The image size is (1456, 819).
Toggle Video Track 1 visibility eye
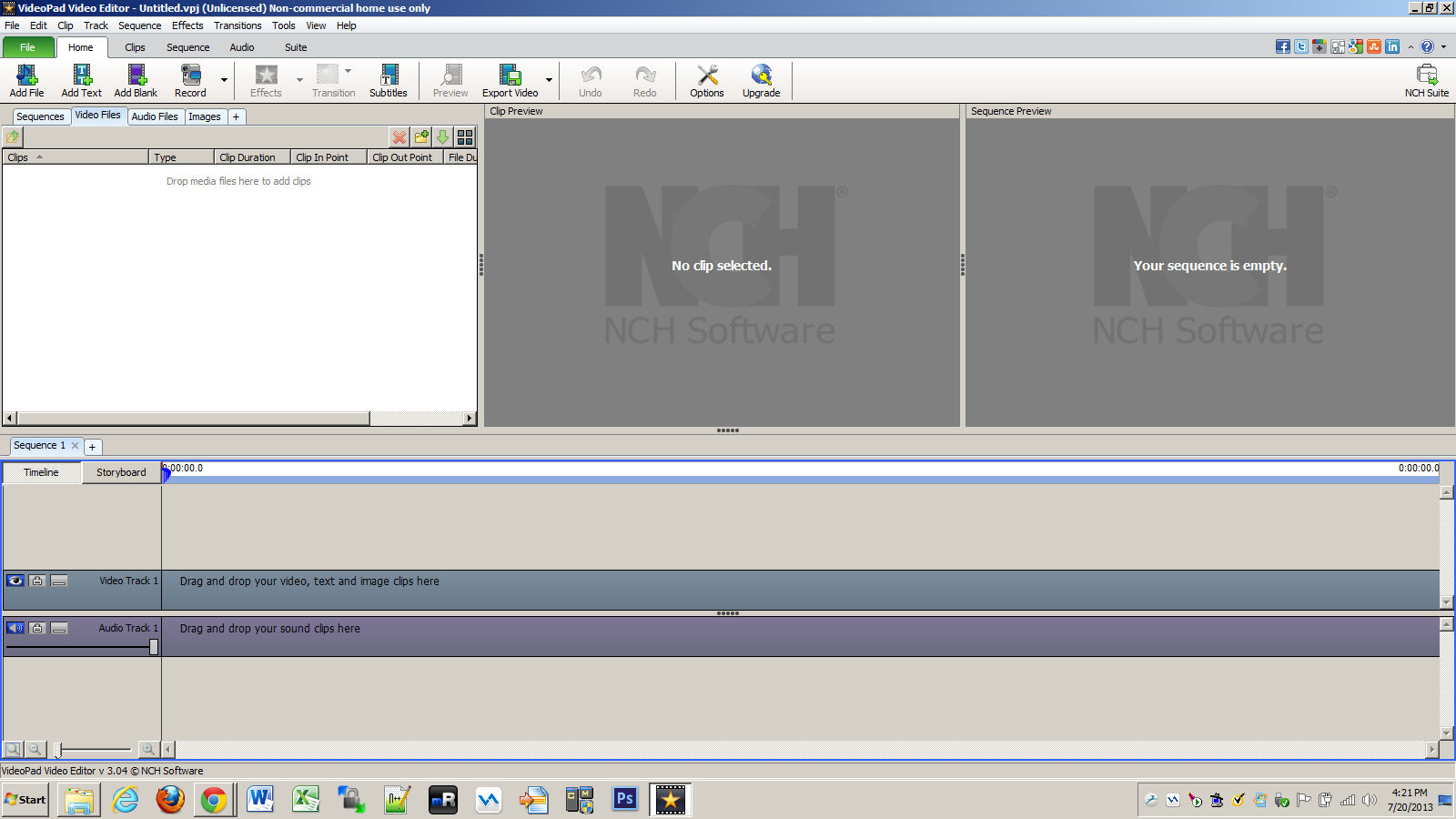(x=15, y=581)
